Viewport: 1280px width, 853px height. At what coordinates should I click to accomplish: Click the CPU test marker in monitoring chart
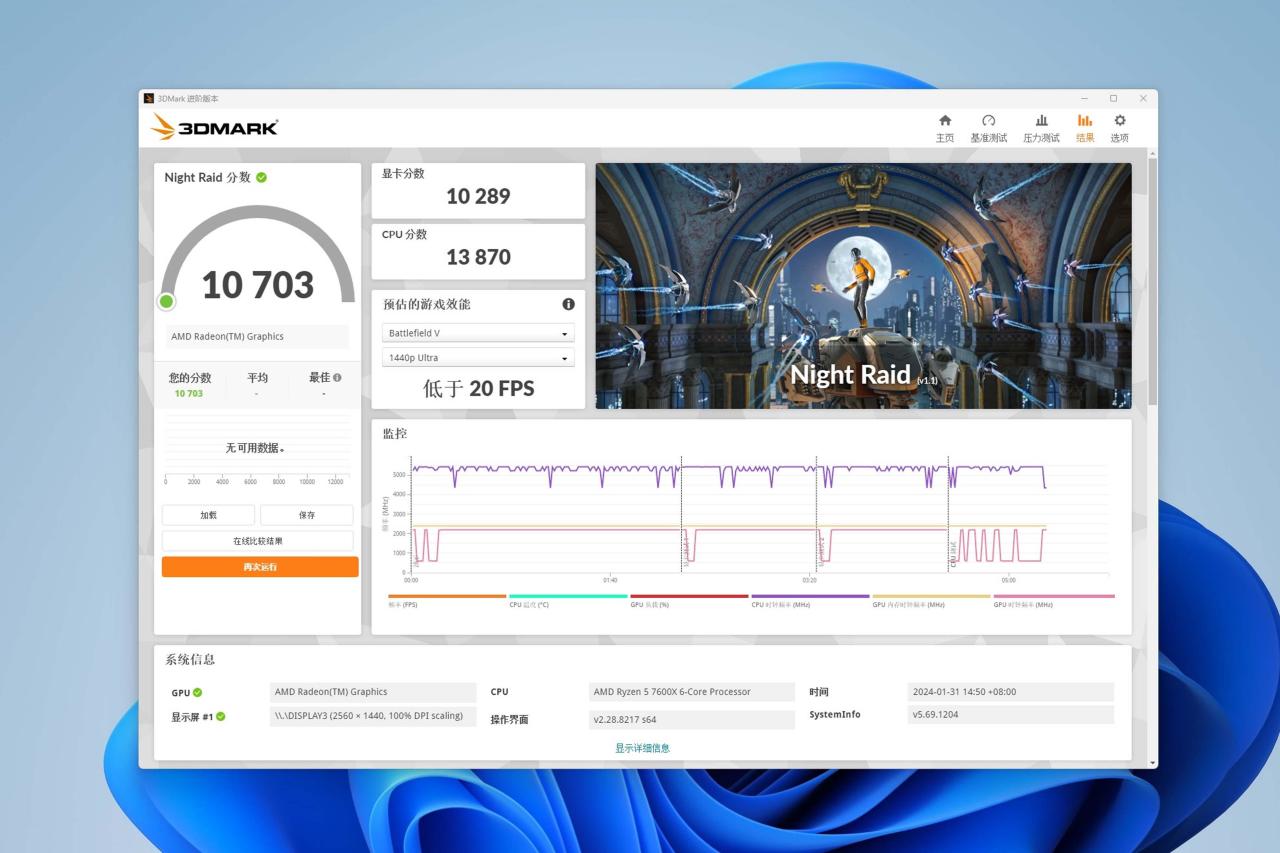tap(953, 553)
